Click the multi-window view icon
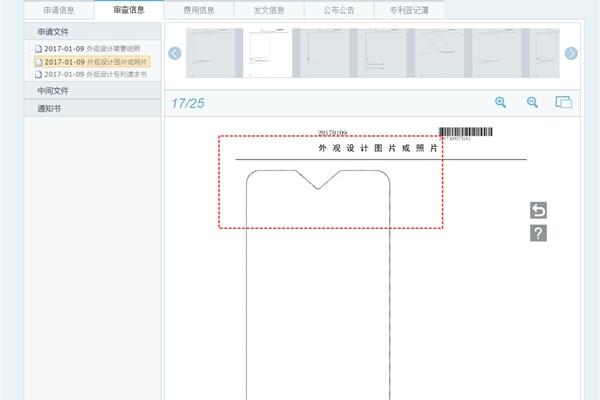 coord(563,102)
